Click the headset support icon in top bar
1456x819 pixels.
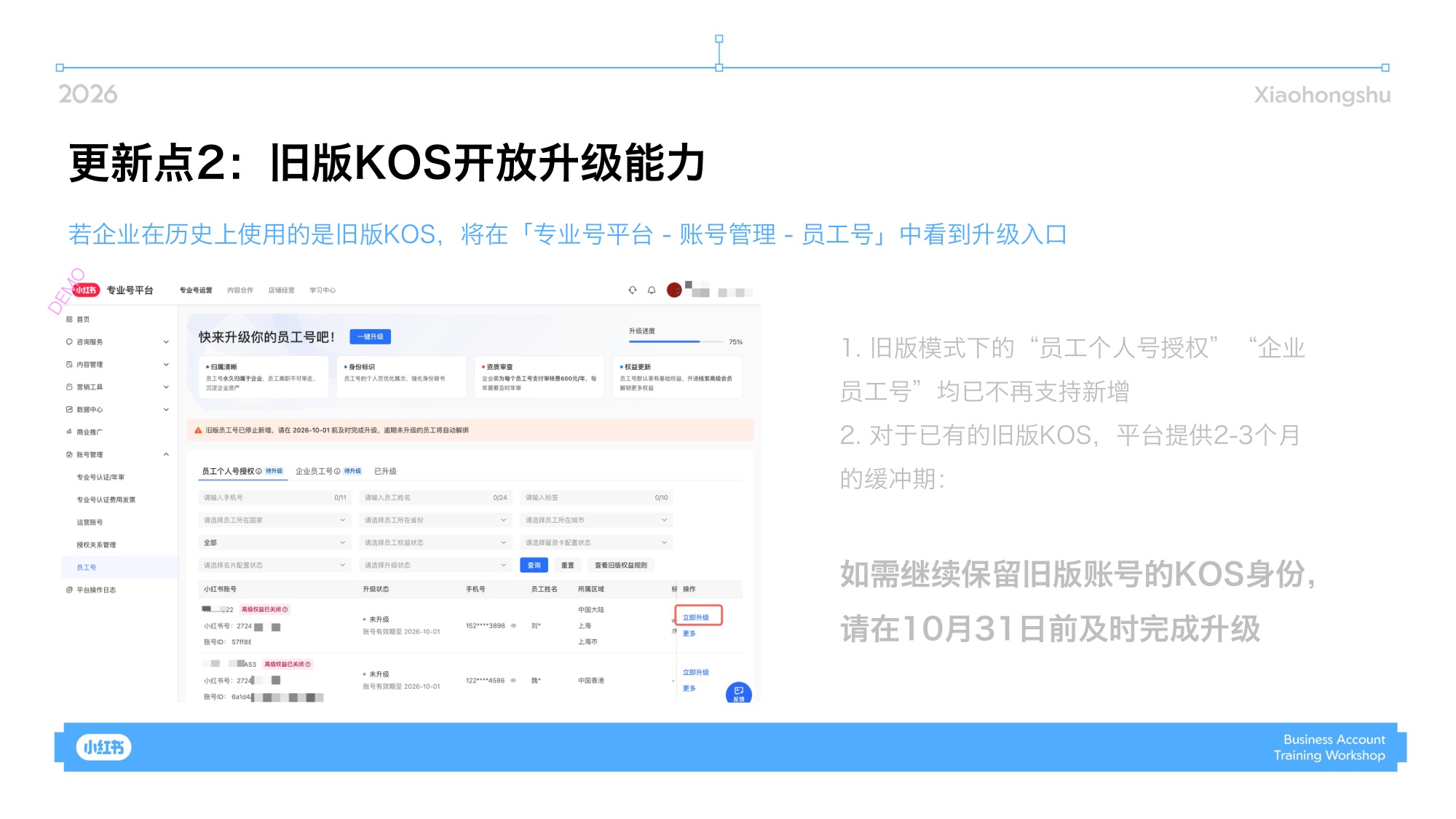[x=633, y=290]
